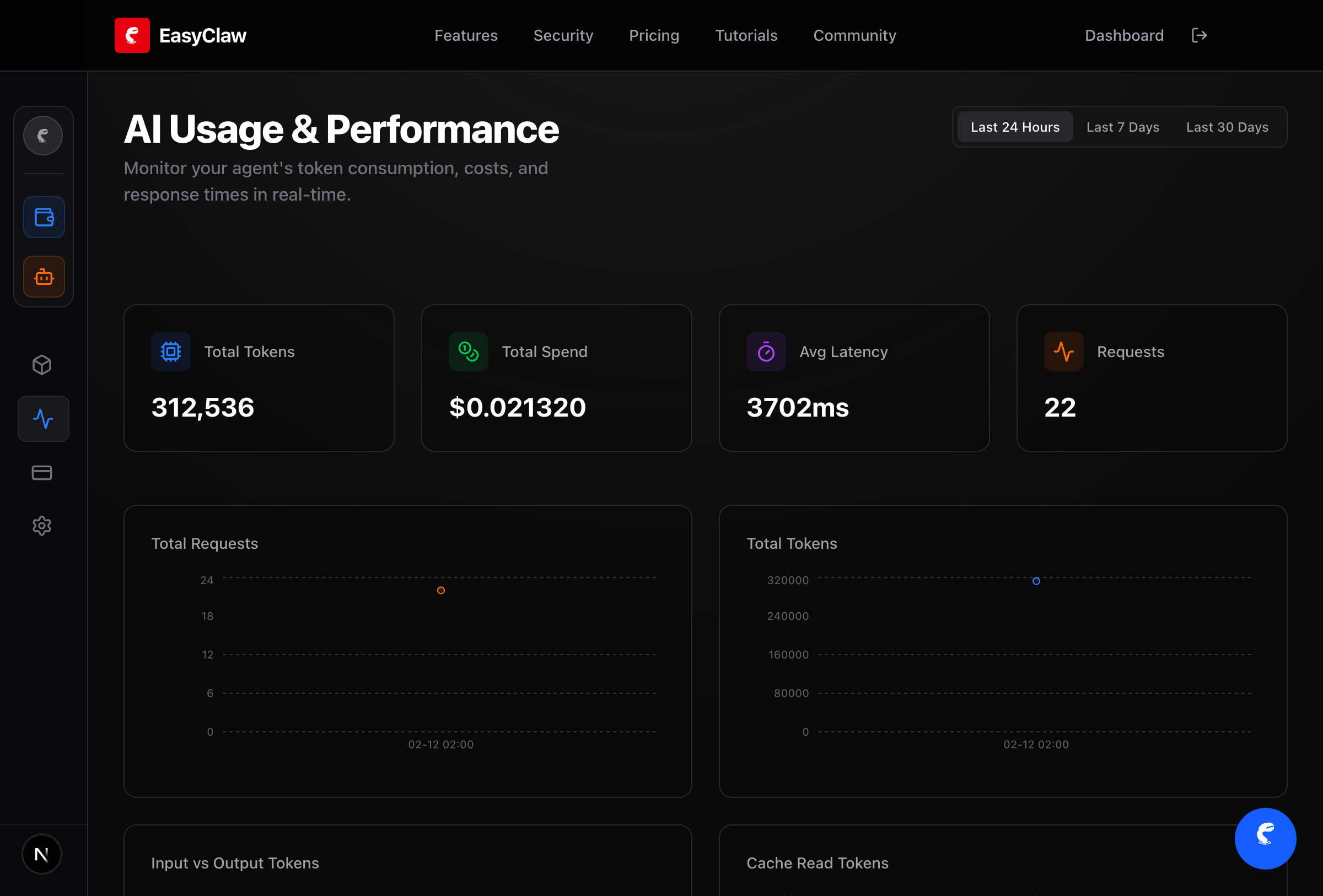Screen dimensions: 1323x896
Task: Open the blue chat assistant bubble
Action: point(1265,838)
